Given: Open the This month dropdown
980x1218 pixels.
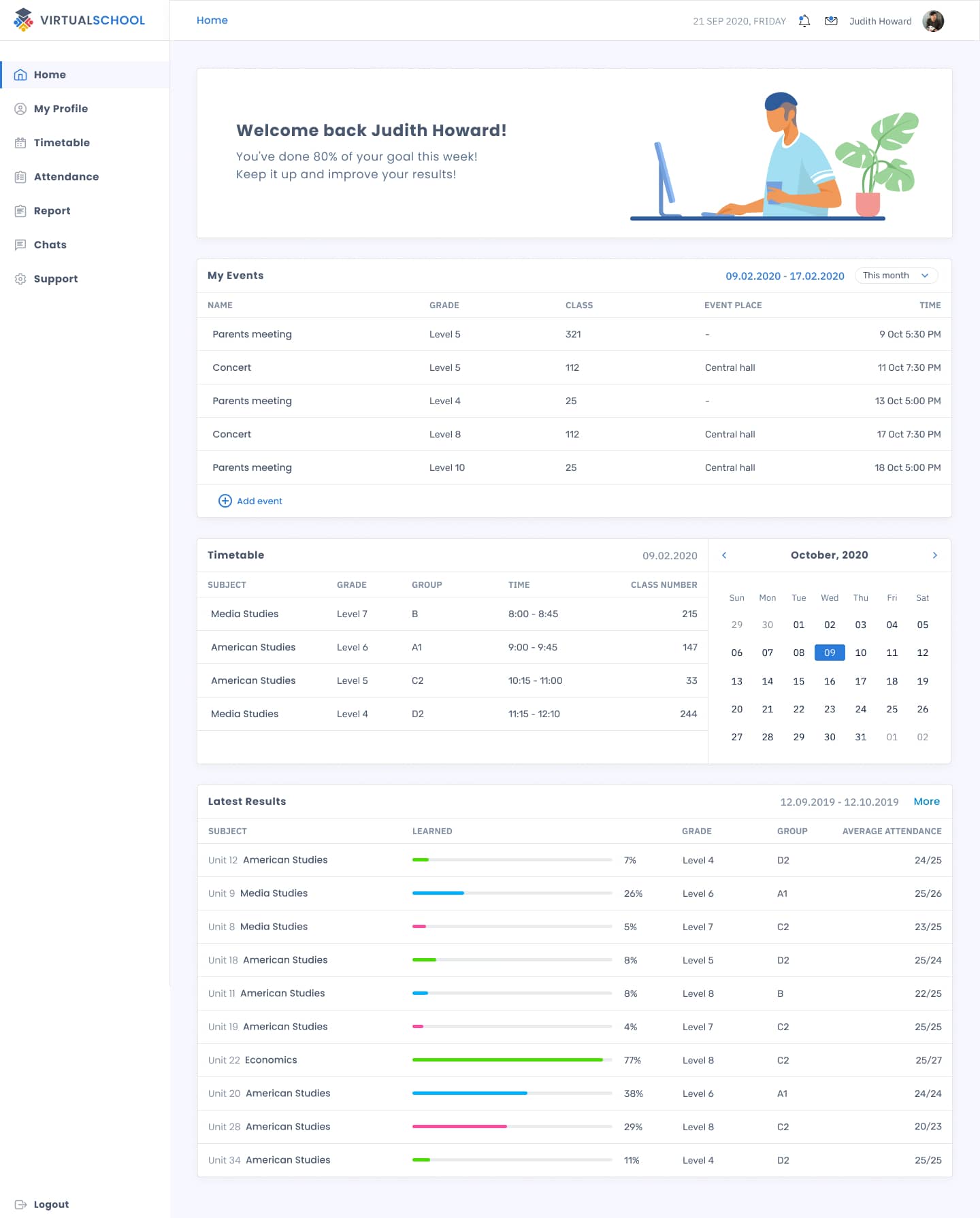Looking at the screenshot, I should click(896, 276).
